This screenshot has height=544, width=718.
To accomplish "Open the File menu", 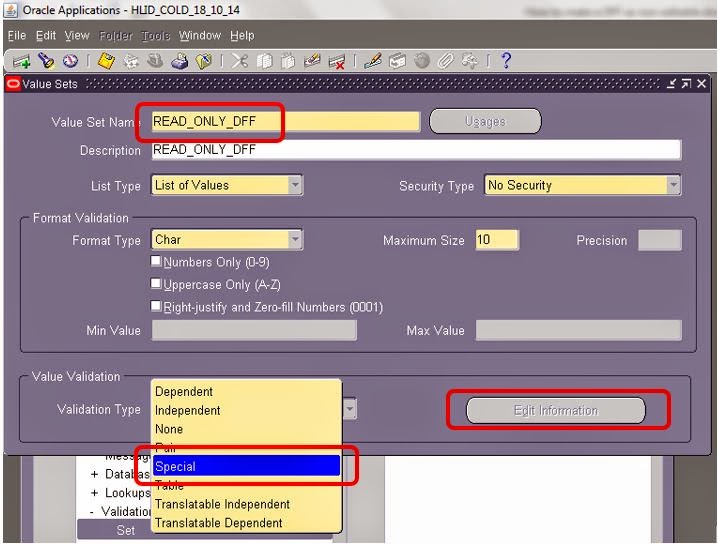I will tap(17, 35).
